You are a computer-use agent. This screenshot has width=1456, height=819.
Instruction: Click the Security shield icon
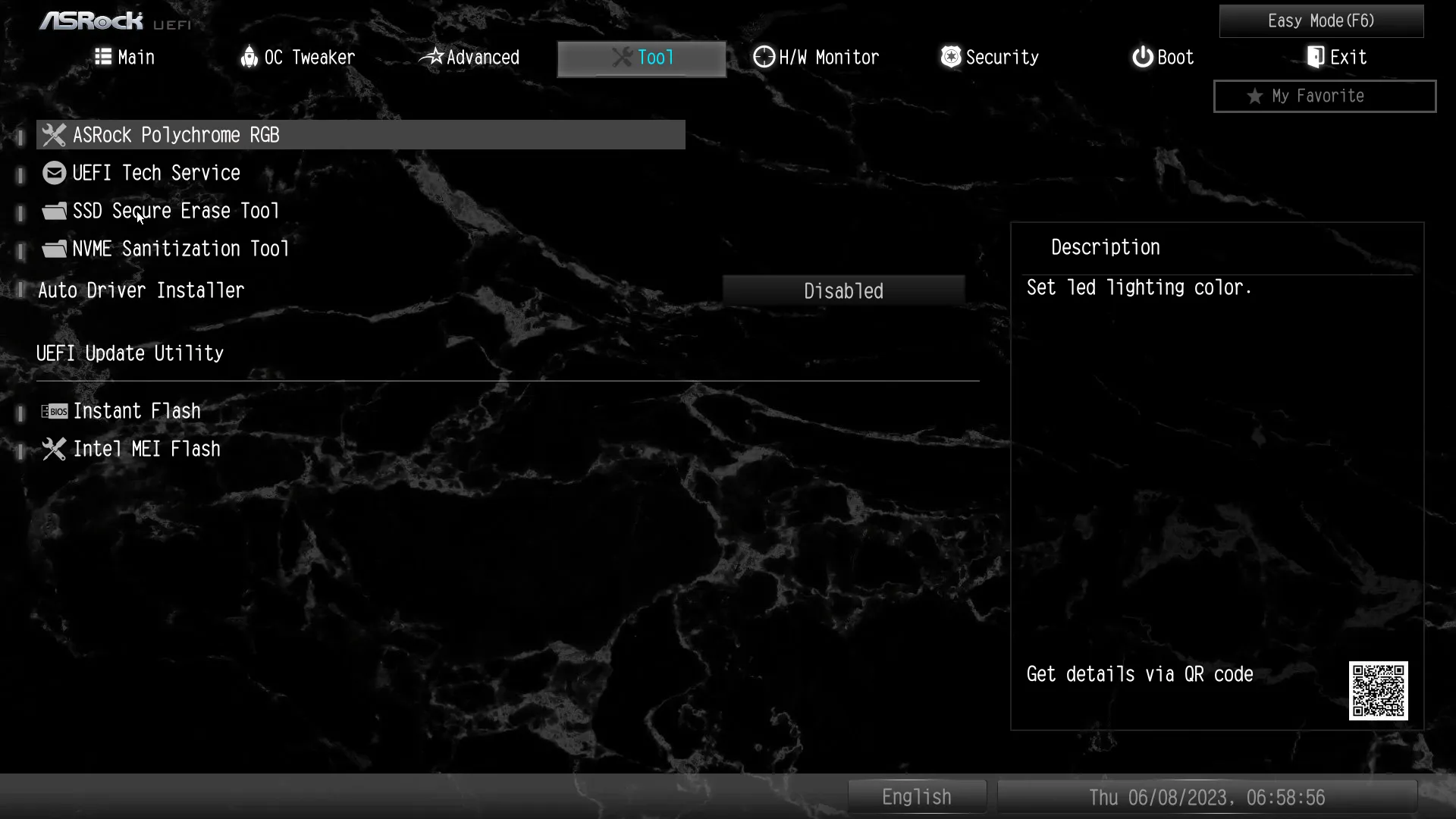point(950,57)
